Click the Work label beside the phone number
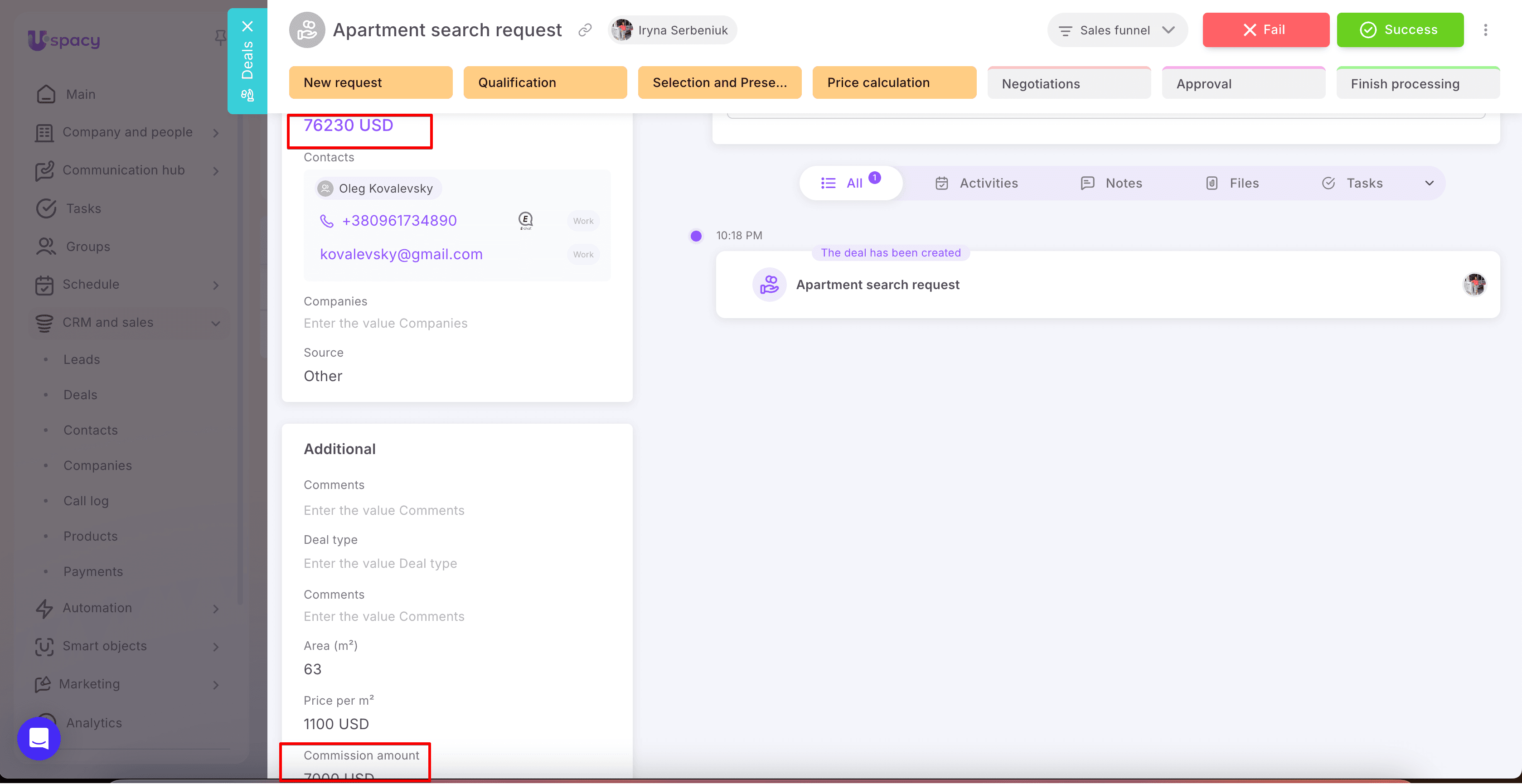This screenshot has height=784, width=1522. (x=582, y=221)
